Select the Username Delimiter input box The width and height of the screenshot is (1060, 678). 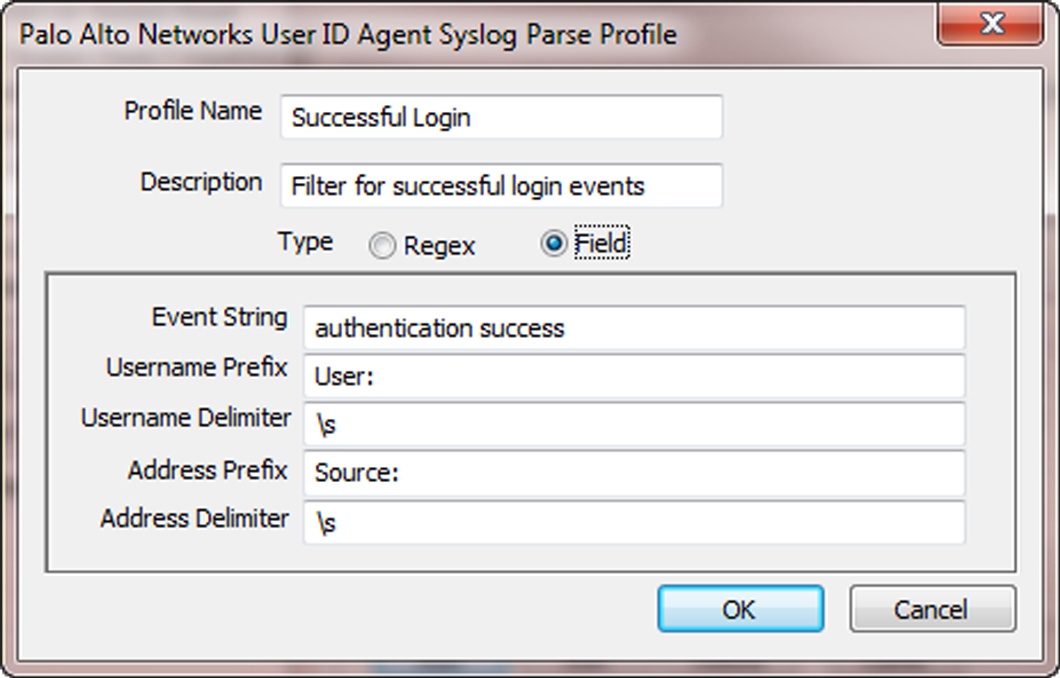(634, 425)
